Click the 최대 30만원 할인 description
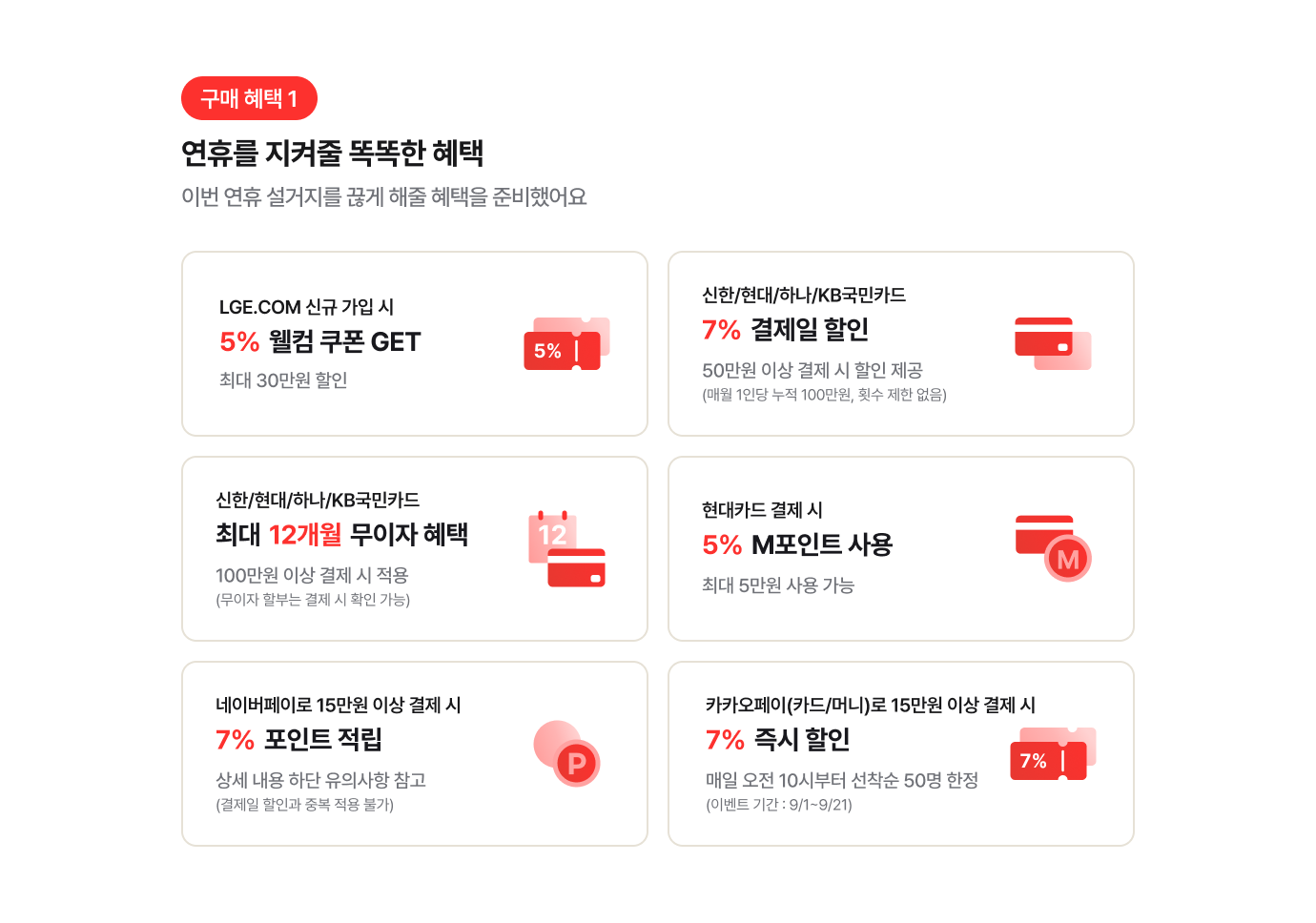The width and height of the screenshot is (1316, 923). pyautogui.click(x=283, y=380)
